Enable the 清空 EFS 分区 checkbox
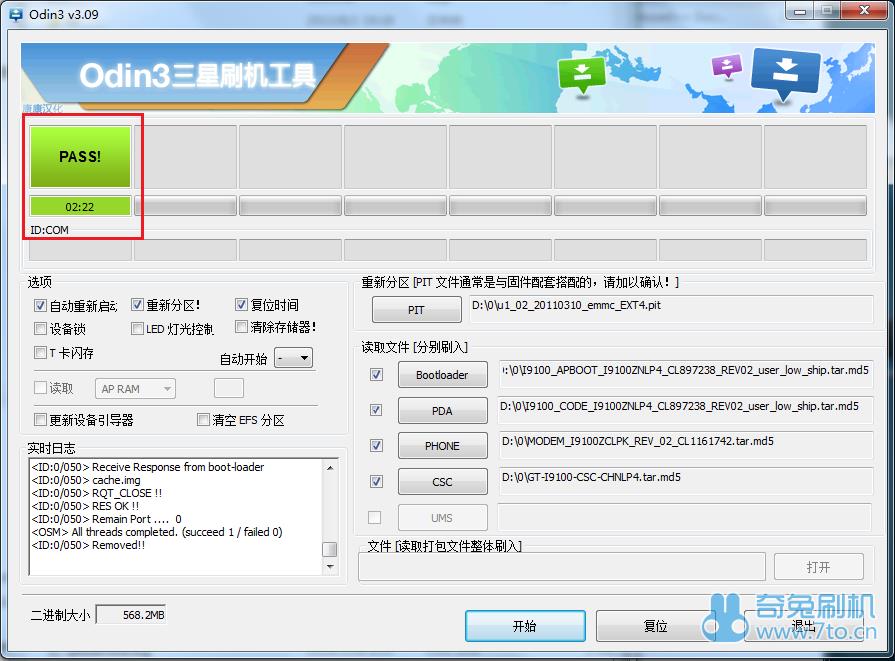895x661 pixels. coord(204,420)
